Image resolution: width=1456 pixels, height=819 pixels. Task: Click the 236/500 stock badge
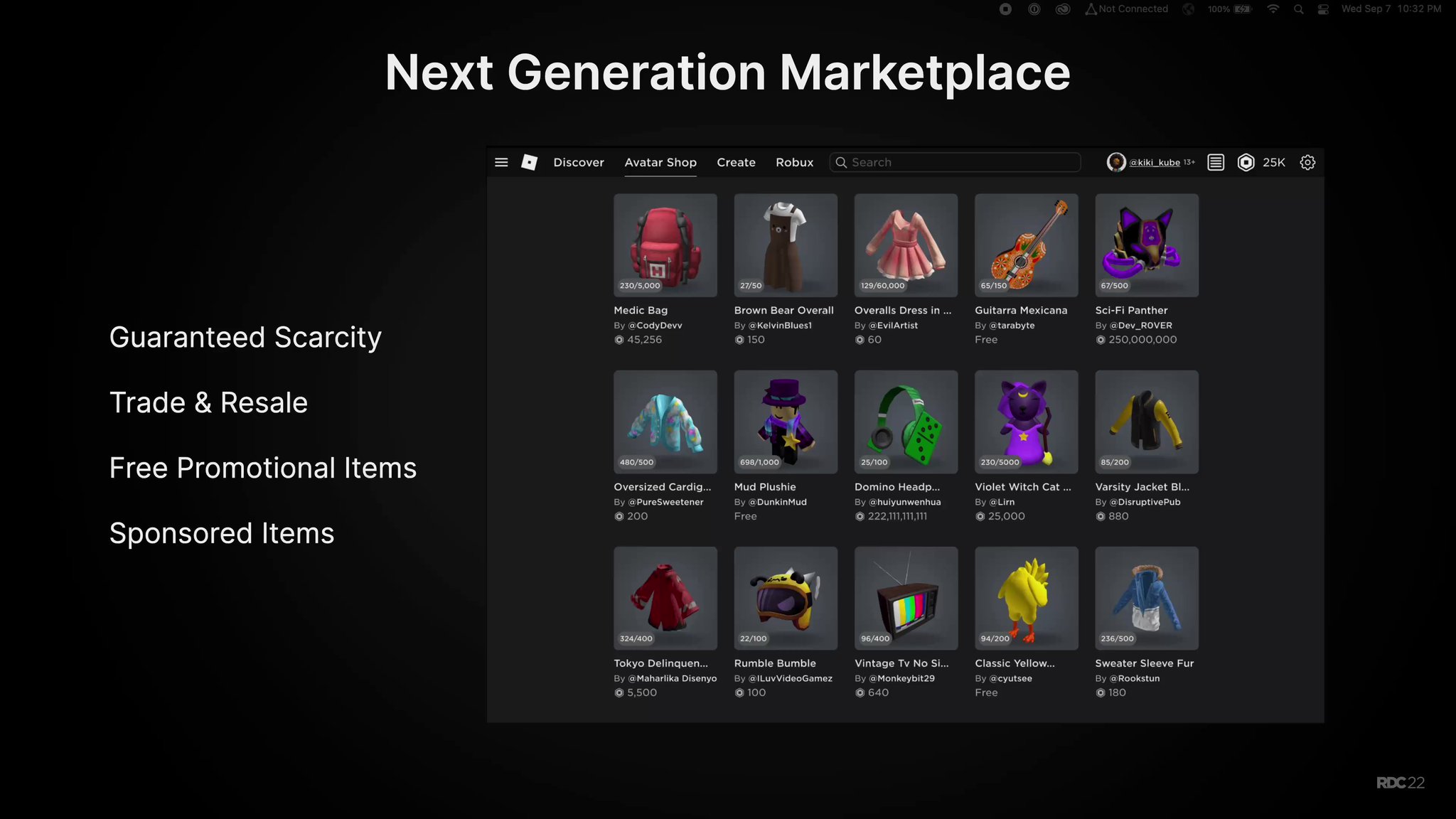point(1117,638)
